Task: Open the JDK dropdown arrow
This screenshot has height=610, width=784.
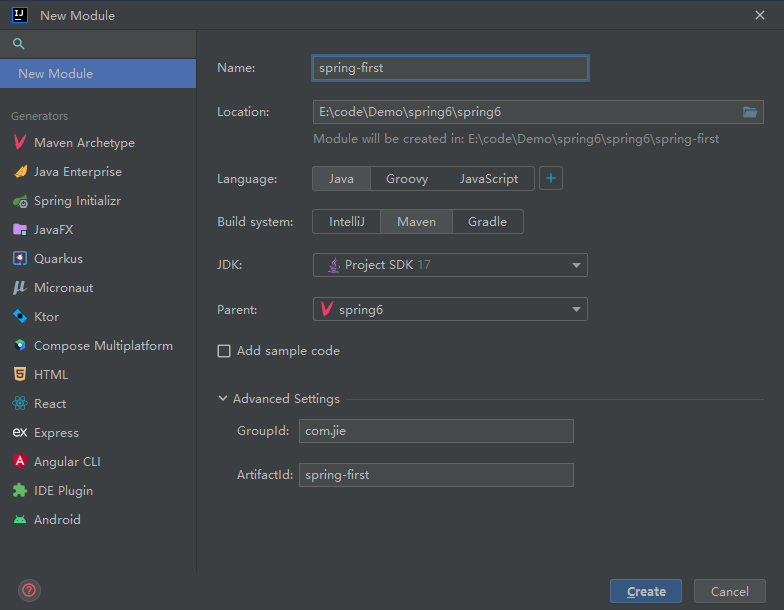Action: click(x=576, y=265)
